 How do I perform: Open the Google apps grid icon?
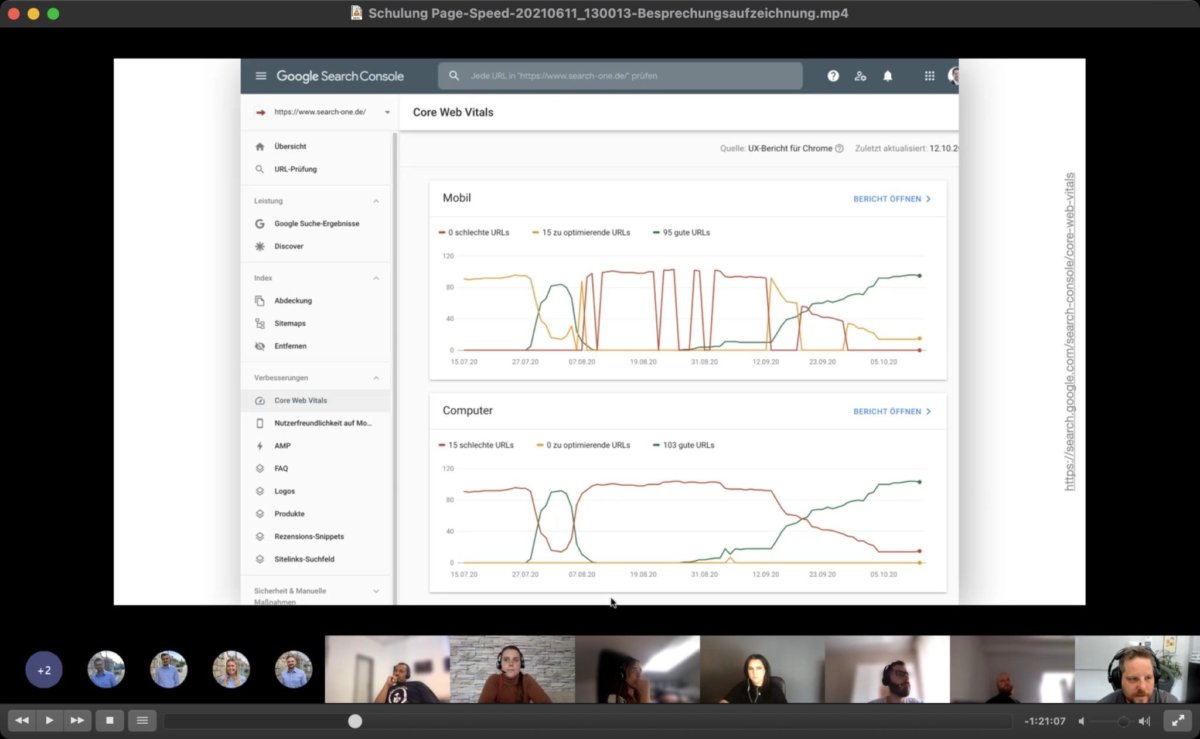[x=929, y=76]
